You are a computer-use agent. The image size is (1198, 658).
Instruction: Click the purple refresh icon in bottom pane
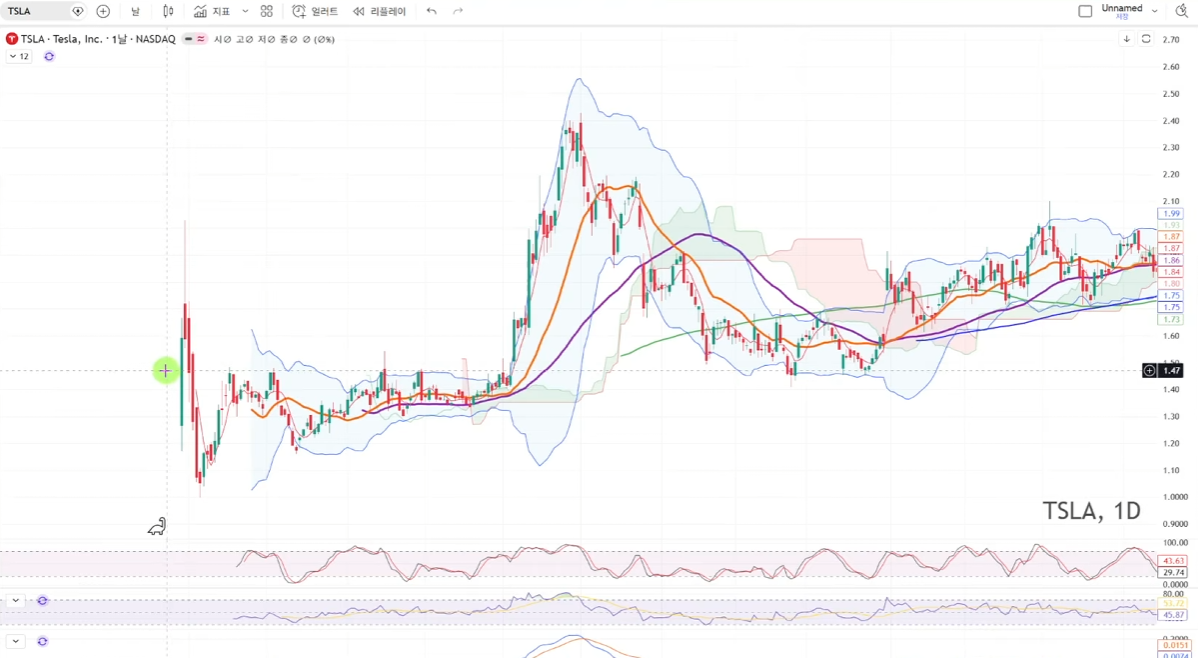(x=43, y=641)
